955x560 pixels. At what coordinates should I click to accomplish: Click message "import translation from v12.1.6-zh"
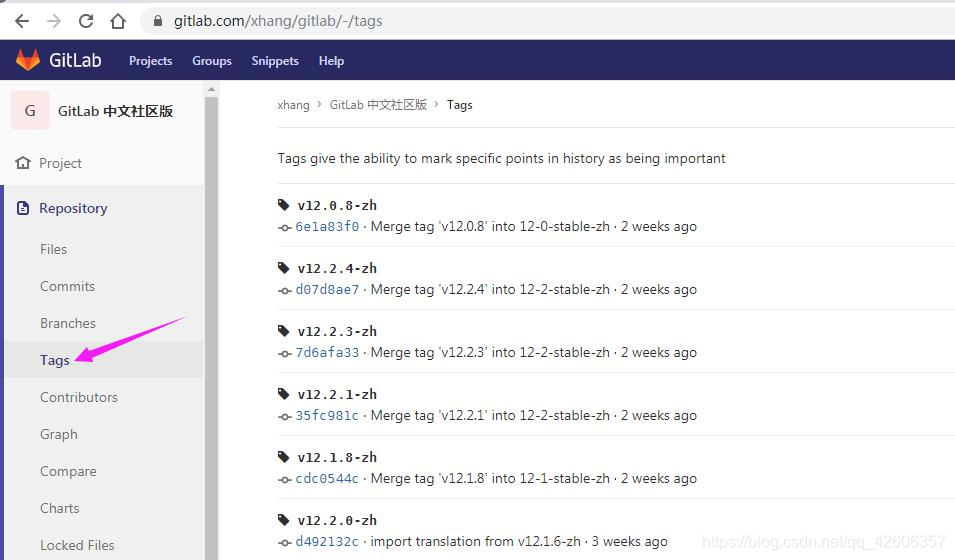pos(476,541)
